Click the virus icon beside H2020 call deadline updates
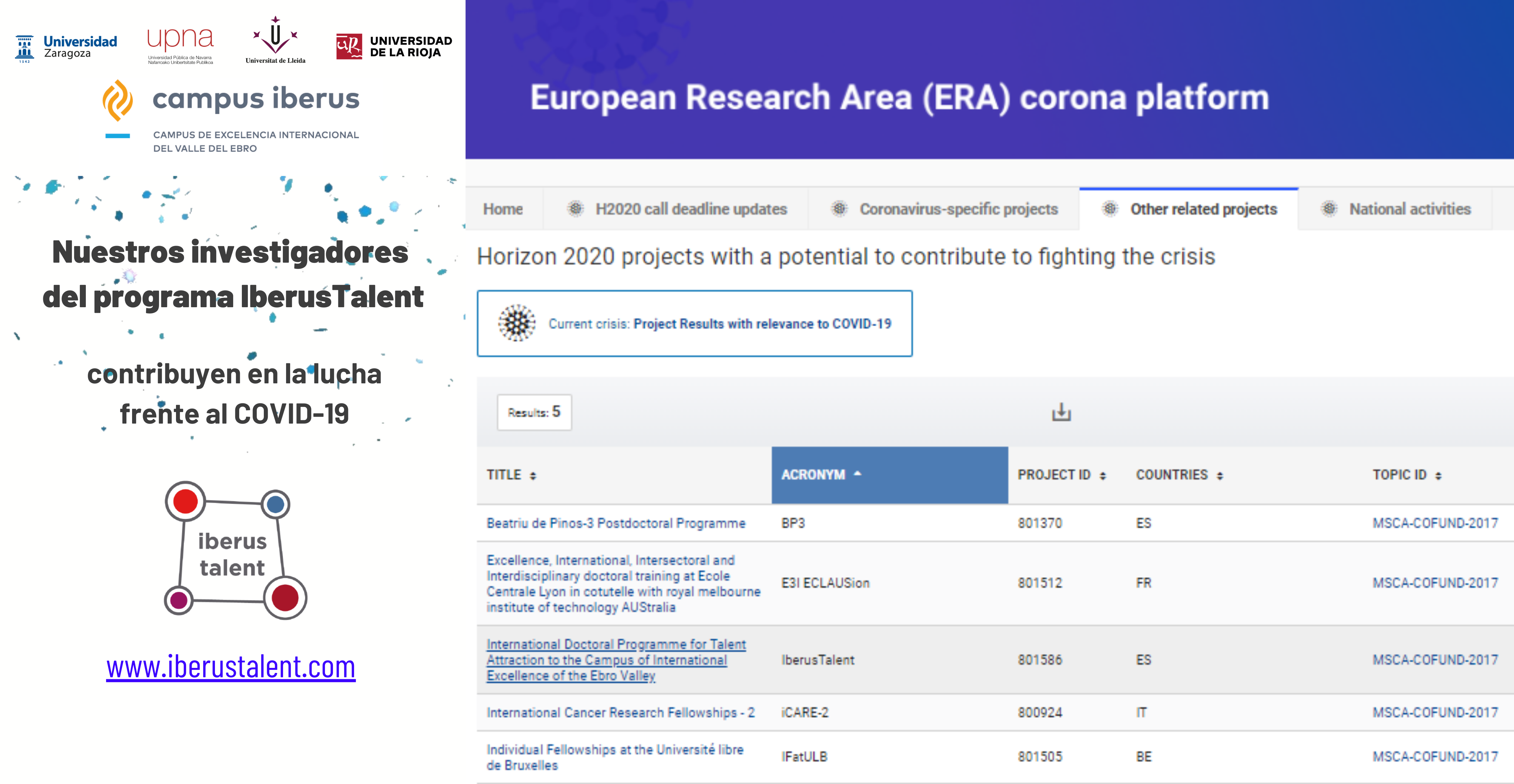The image size is (1514, 784). pyautogui.click(x=576, y=208)
